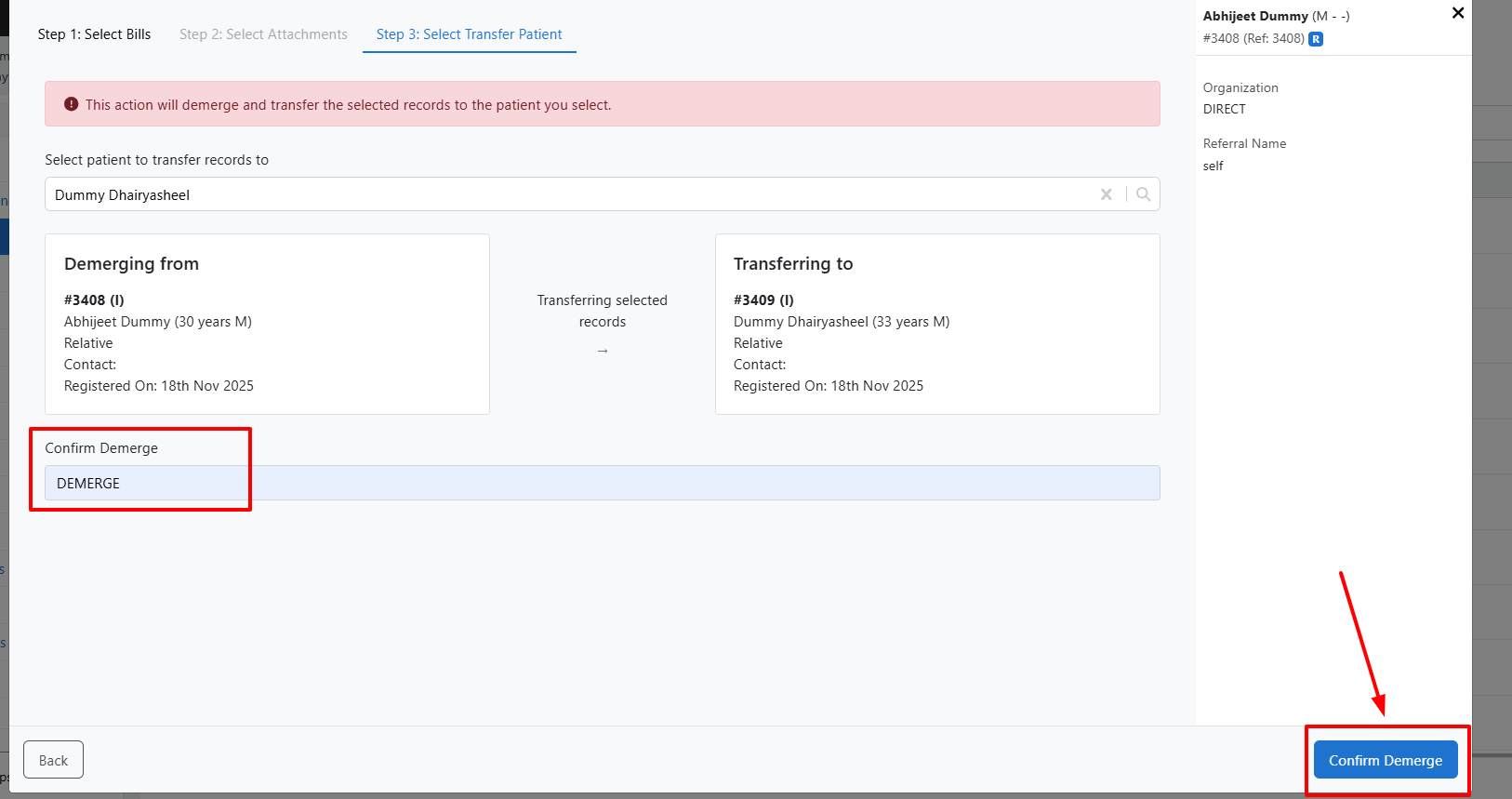
Task: Click the 'Transferring to' heading
Action: 793,264
